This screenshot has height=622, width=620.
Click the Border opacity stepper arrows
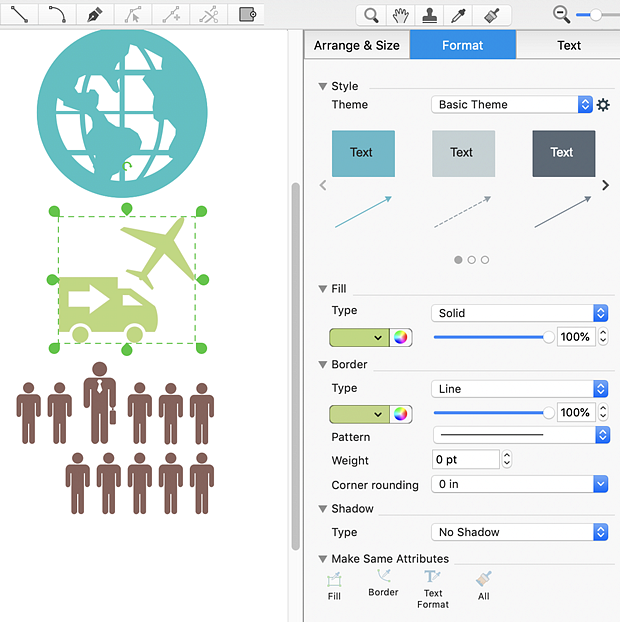[603, 413]
